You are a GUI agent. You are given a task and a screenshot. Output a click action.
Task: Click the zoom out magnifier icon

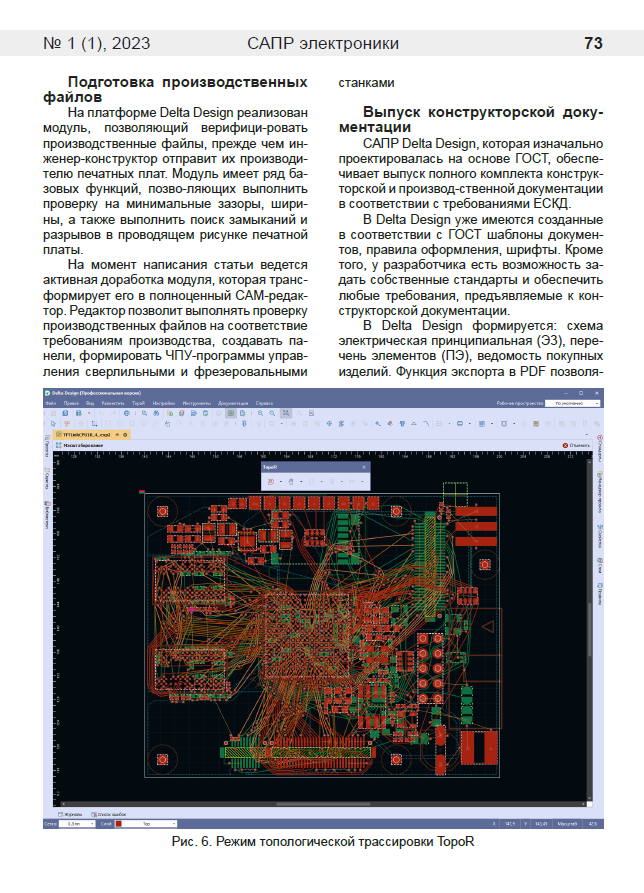[x=272, y=413]
